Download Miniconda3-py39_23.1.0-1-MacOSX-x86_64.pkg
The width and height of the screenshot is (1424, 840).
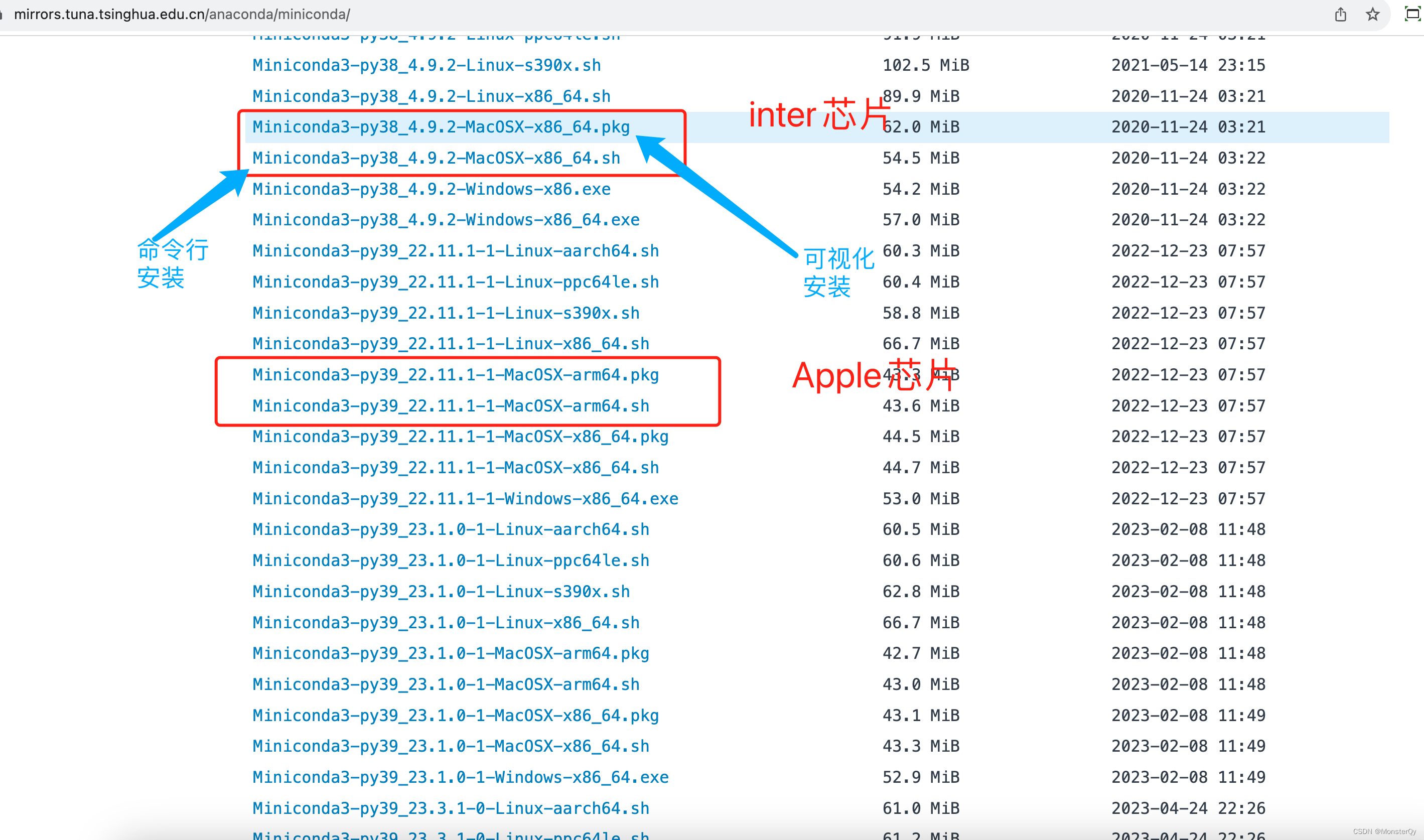click(x=456, y=716)
